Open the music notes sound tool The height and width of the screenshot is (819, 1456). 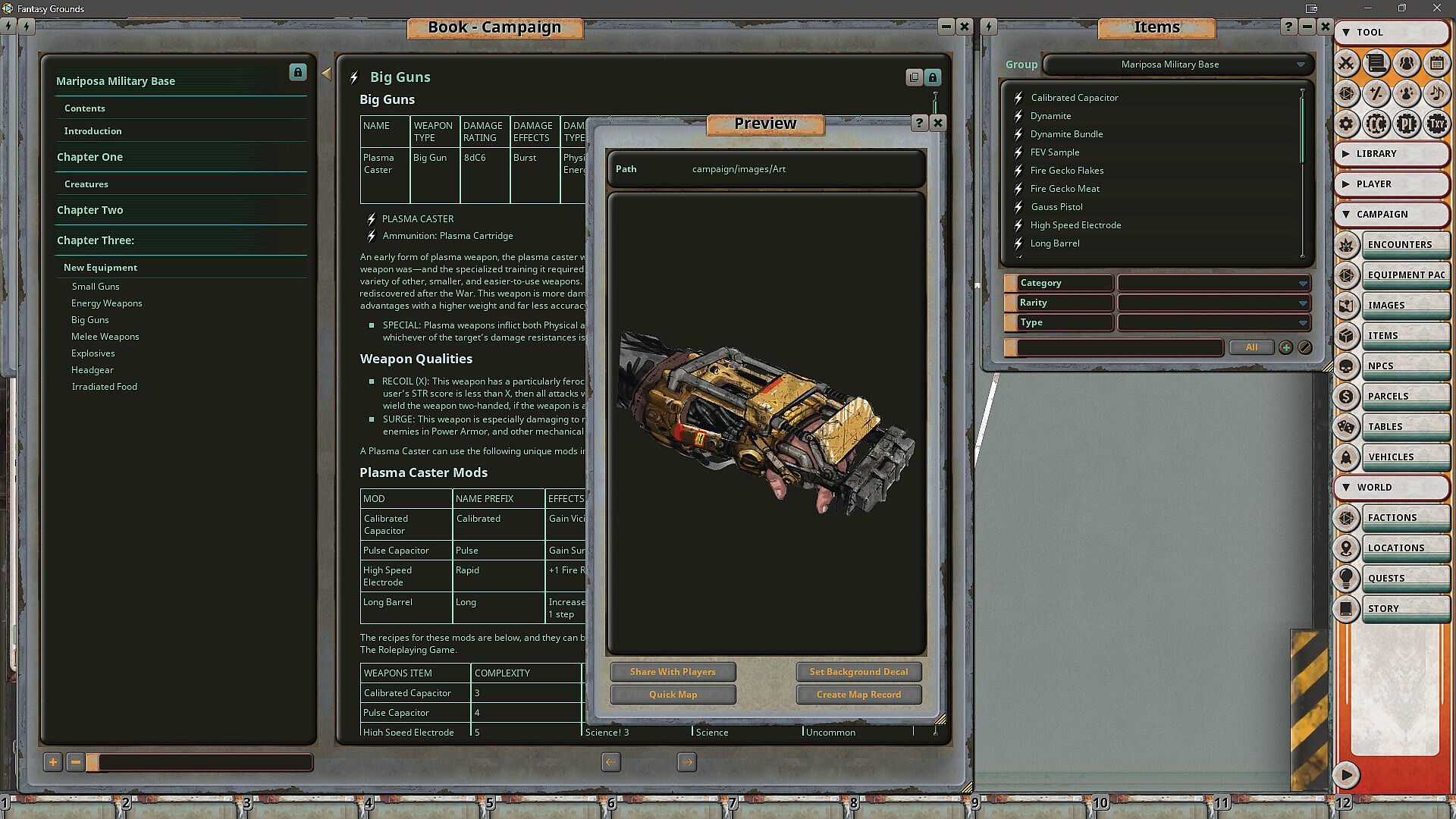pos(1436,93)
